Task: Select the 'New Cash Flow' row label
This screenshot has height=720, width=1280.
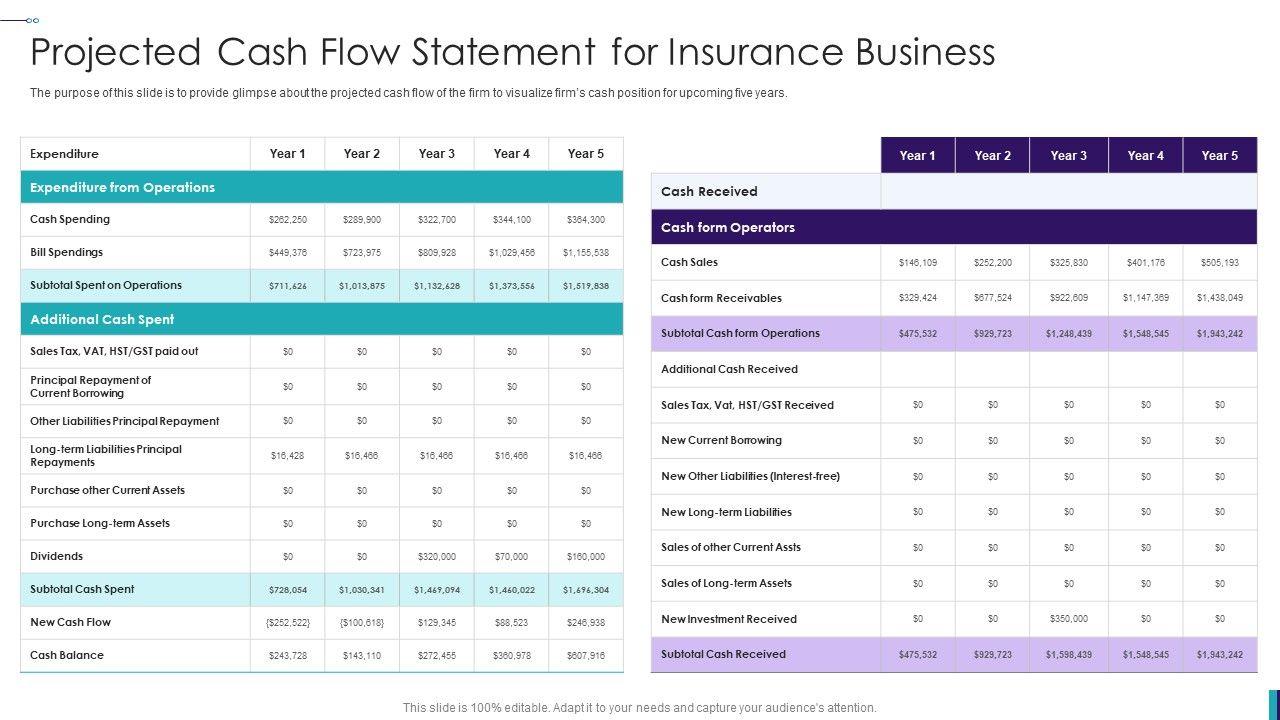Action: click(x=70, y=623)
